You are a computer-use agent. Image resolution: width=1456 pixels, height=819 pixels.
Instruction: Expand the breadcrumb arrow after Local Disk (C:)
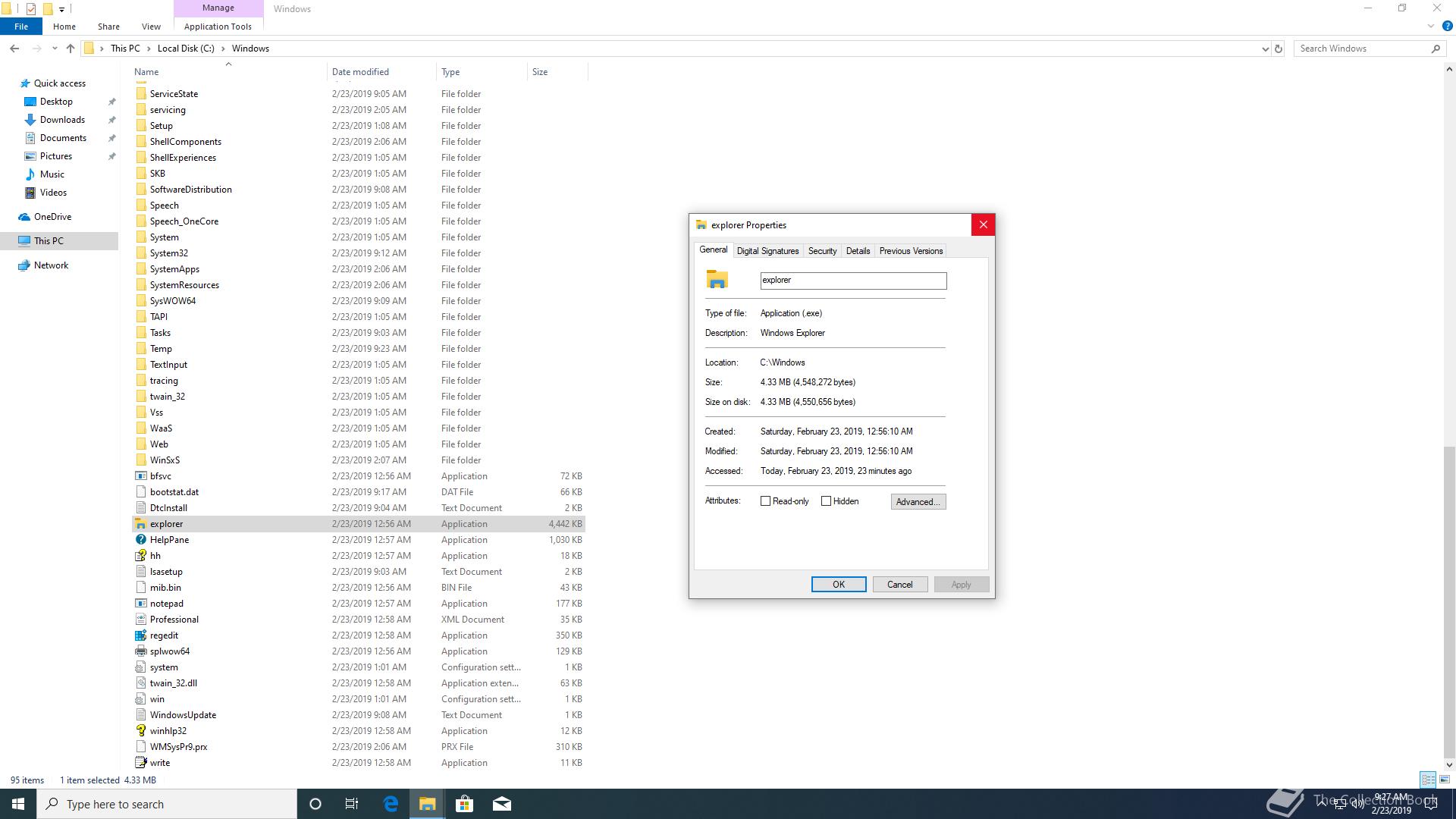[223, 49]
